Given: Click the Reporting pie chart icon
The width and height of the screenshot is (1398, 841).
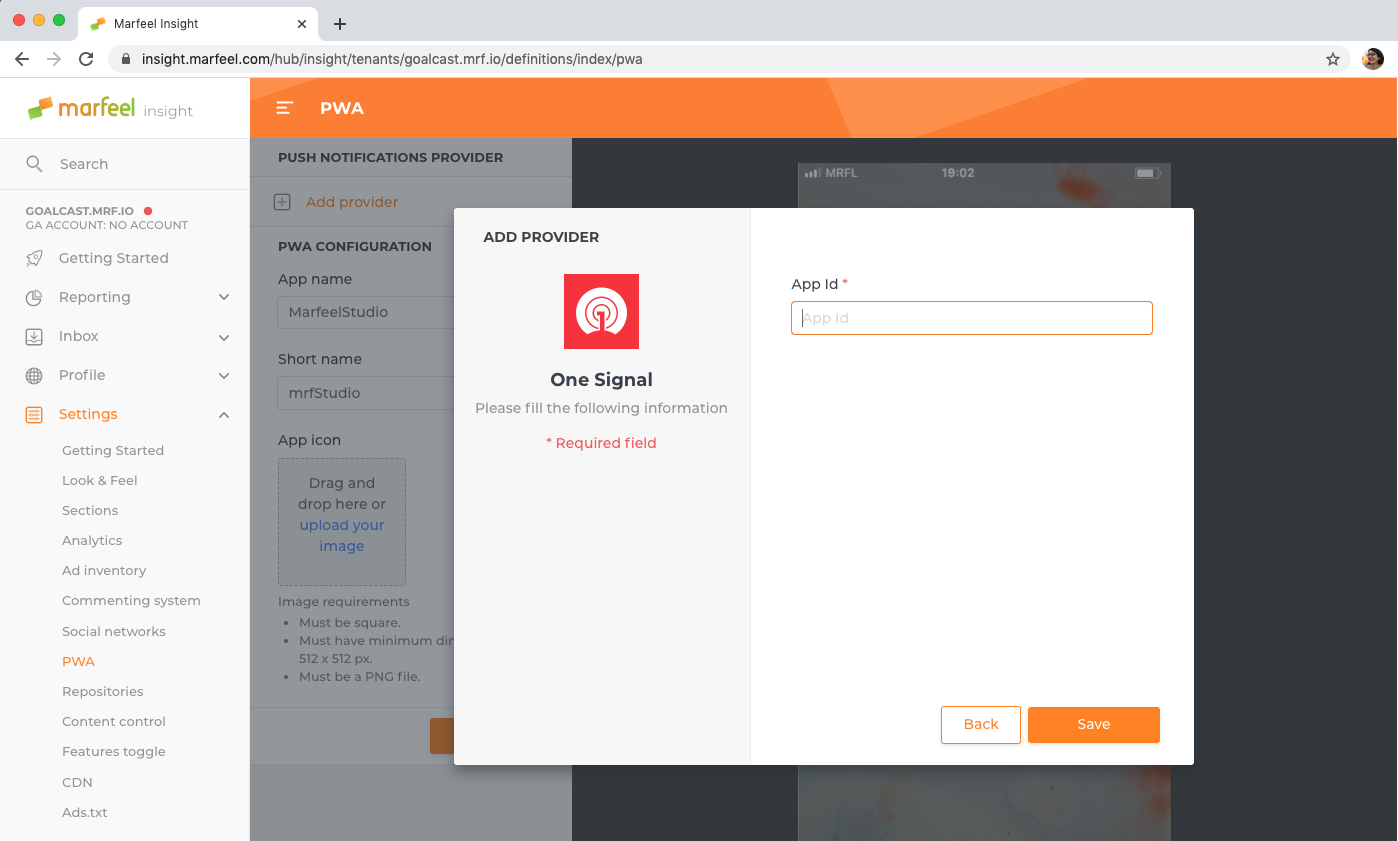Looking at the screenshot, I should coord(34,297).
